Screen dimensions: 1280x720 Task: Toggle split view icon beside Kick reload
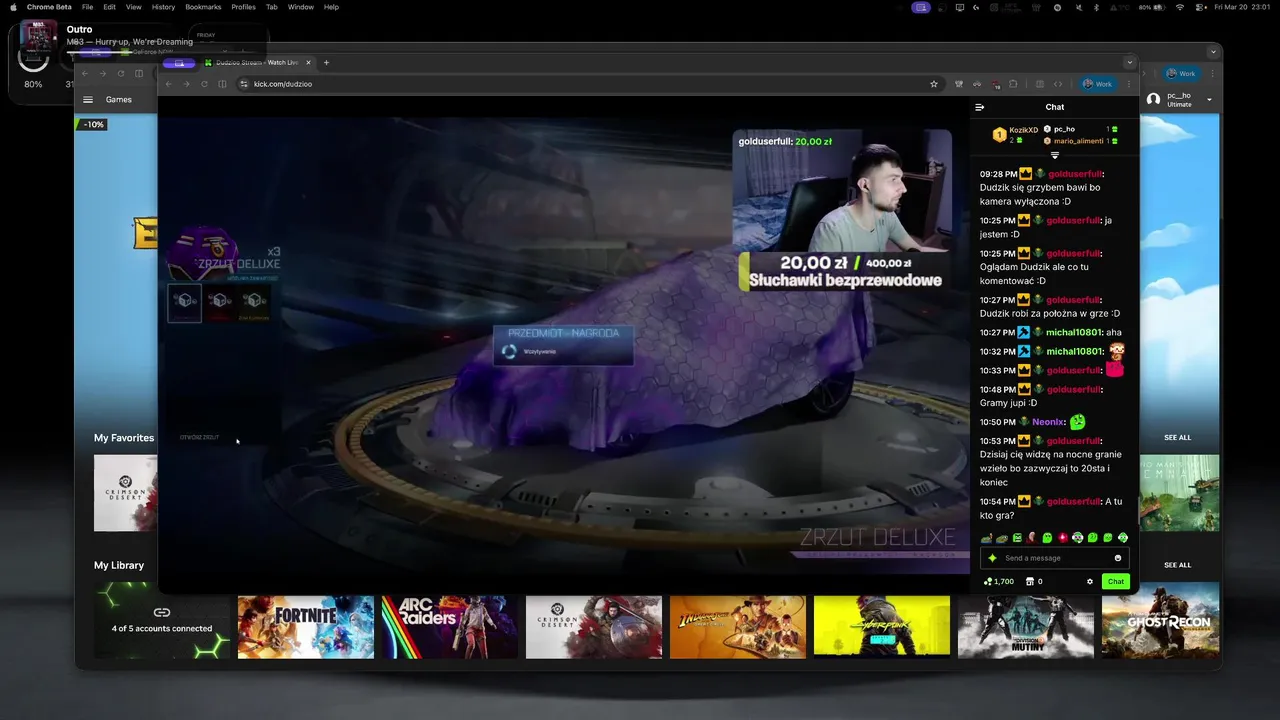coord(222,84)
